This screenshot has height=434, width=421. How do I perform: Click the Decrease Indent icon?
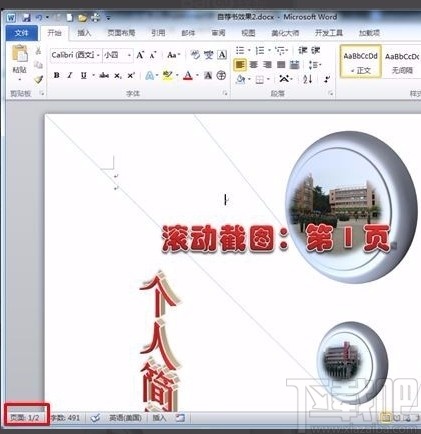click(303, 51)
